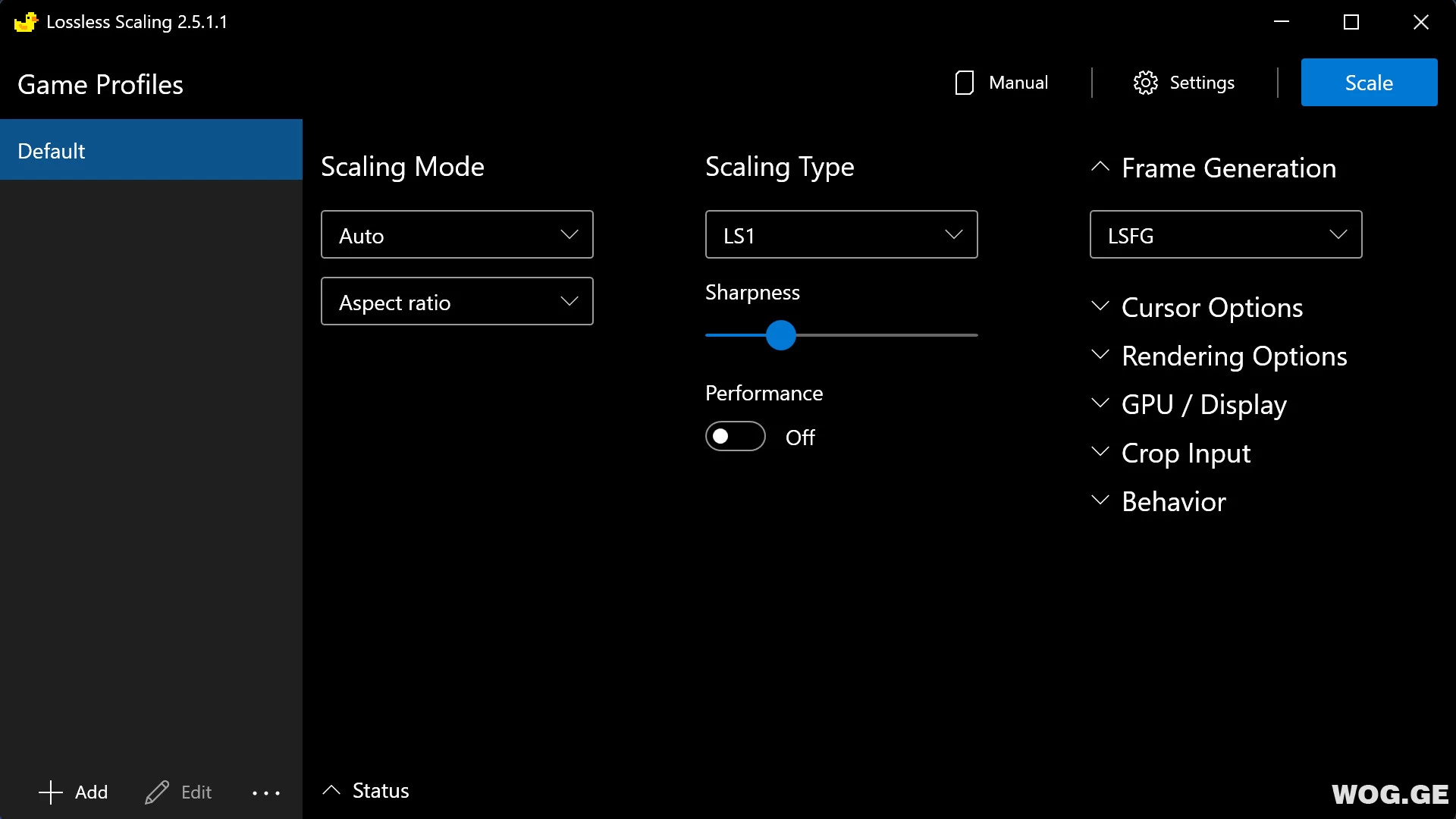Screen dimensions: 1456x819
Task: Click the Sharpness slider handle
Action: click(780, 335)
